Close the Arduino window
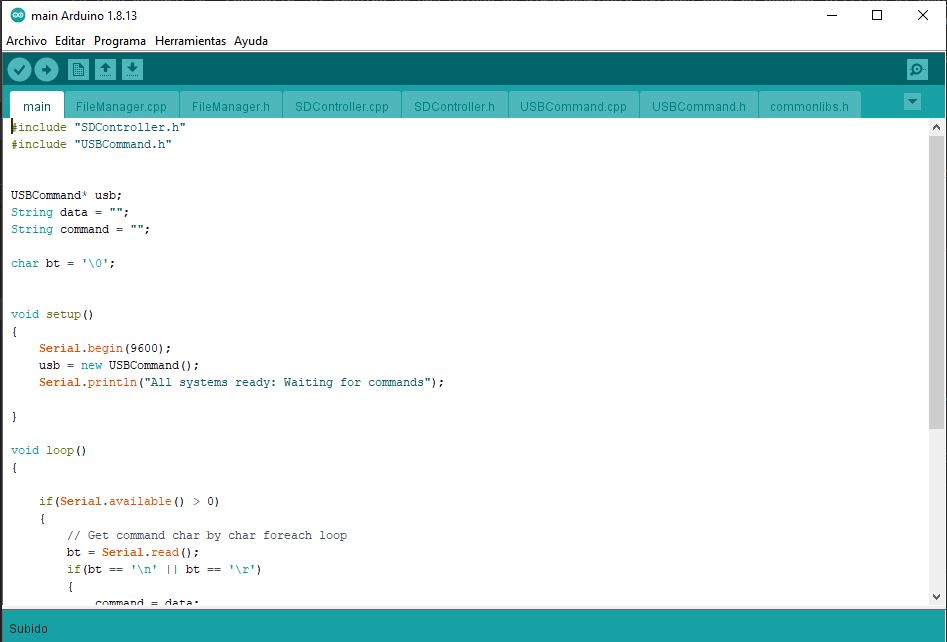 [x=923, y=16]
